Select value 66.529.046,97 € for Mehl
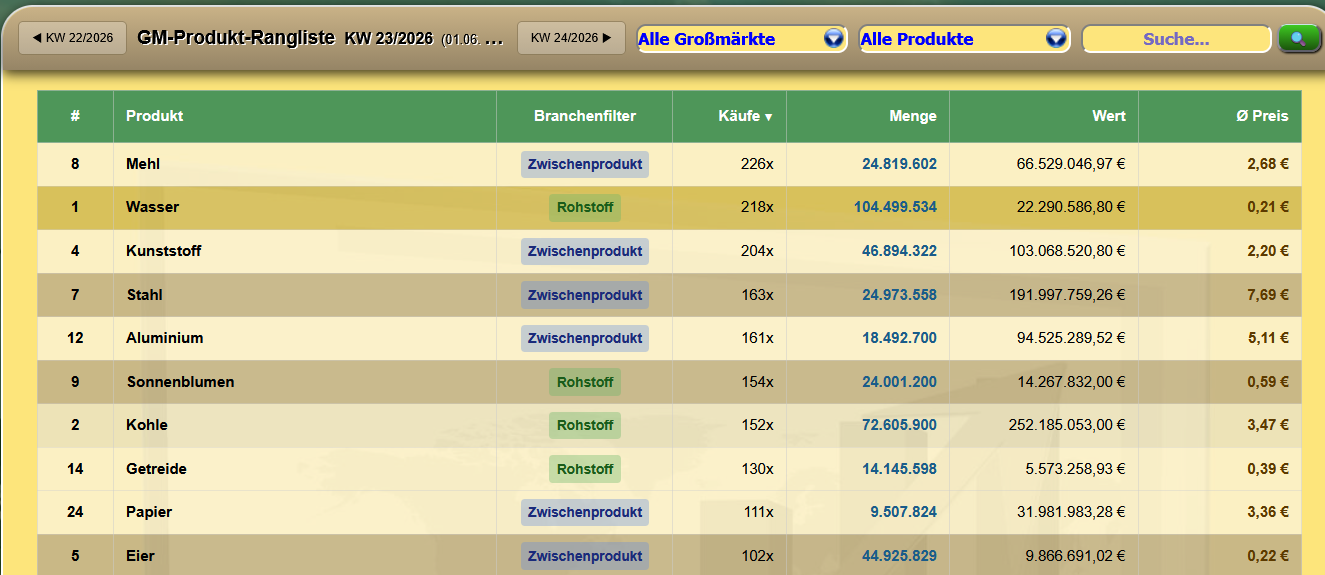The height and width of the screenshot is (575, 1325). point(1071,164)
